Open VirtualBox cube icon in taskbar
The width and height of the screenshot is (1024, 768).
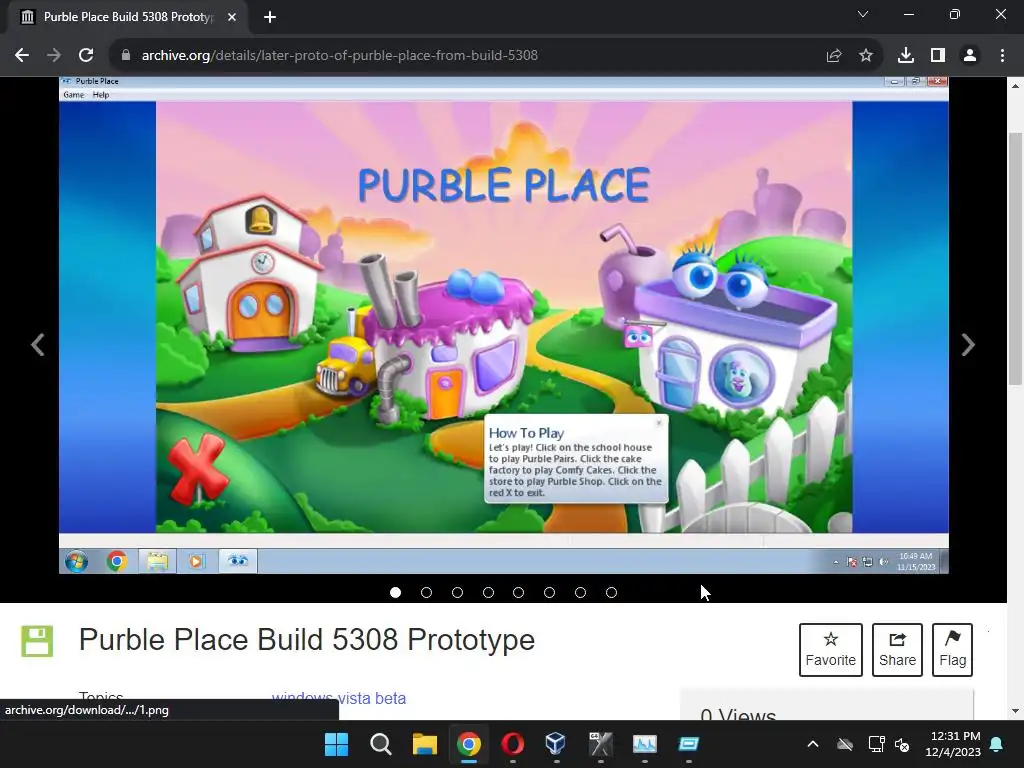click(x=556, y=744)
